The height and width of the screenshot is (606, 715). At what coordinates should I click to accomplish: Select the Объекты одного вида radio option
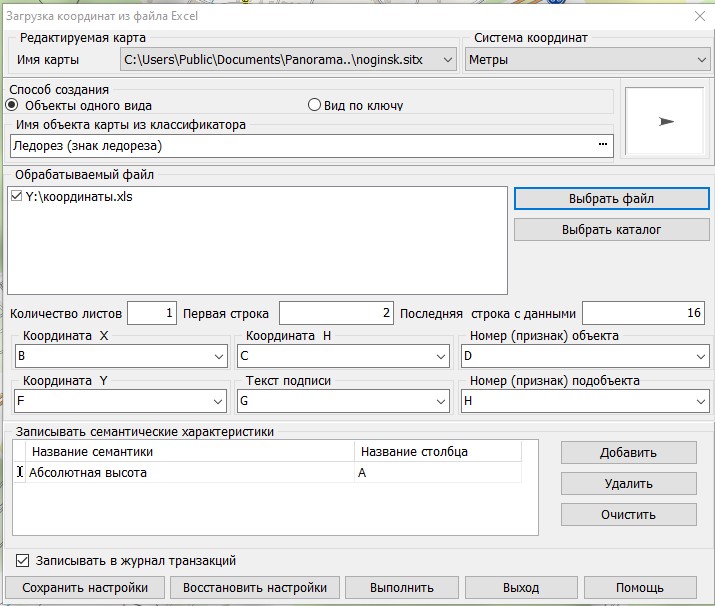pyautogui.click(x=13, y=105)
